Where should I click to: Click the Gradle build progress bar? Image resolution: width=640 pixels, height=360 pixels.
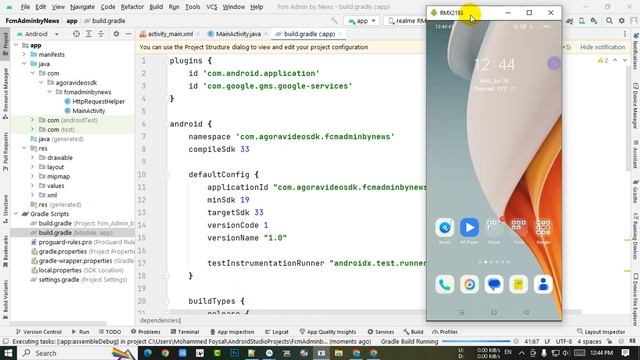click(476, 341)
